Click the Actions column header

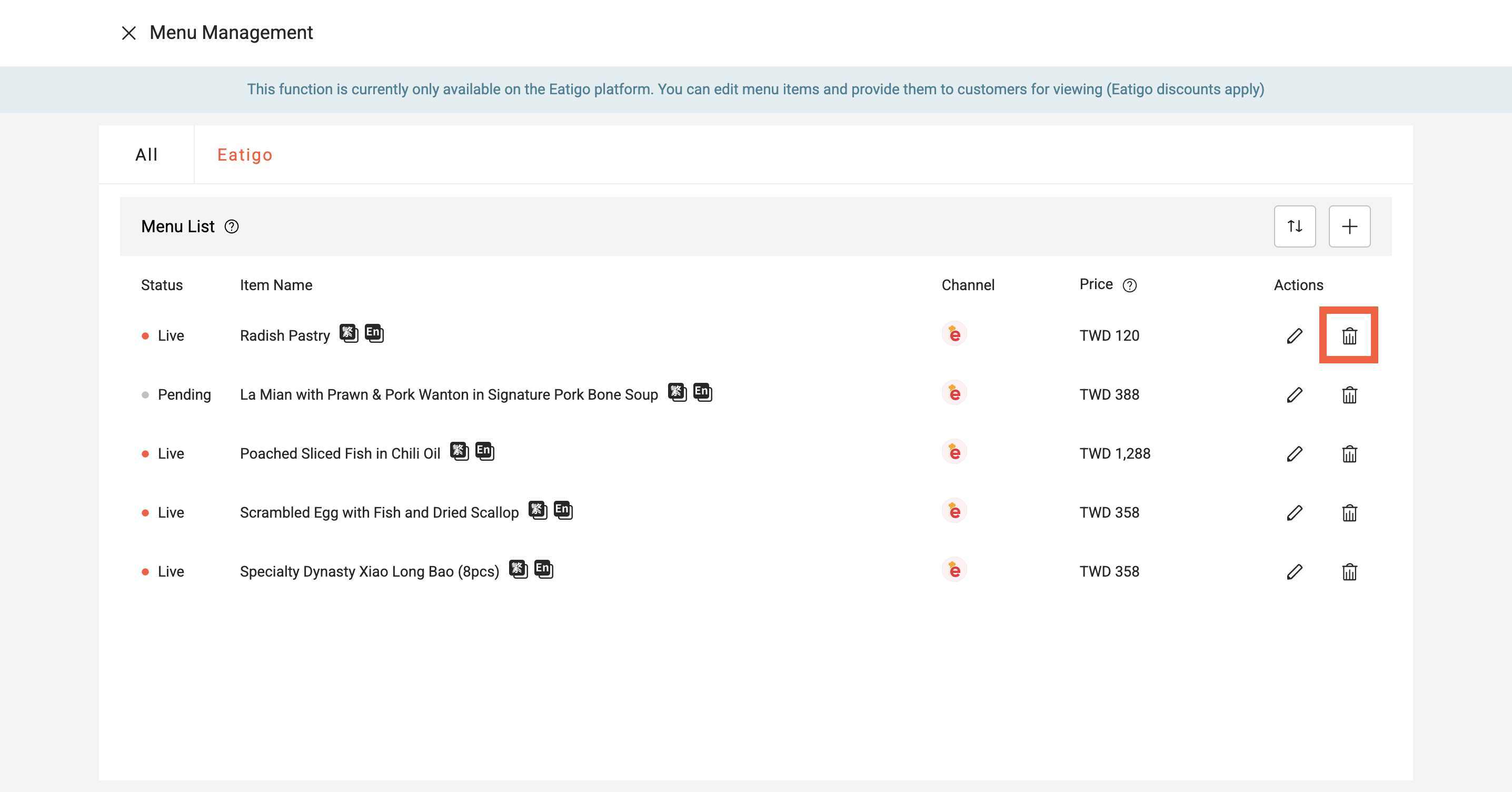1298,285
